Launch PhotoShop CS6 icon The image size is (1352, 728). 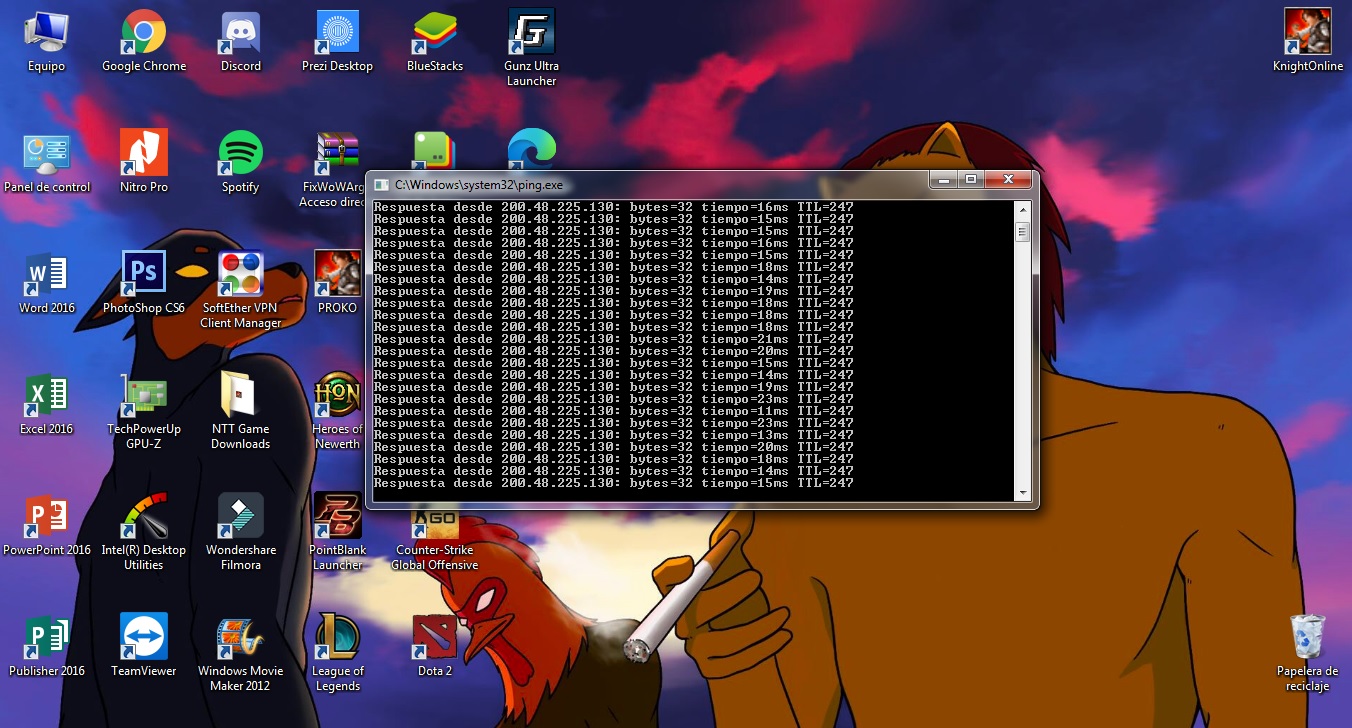pos(144,283)
